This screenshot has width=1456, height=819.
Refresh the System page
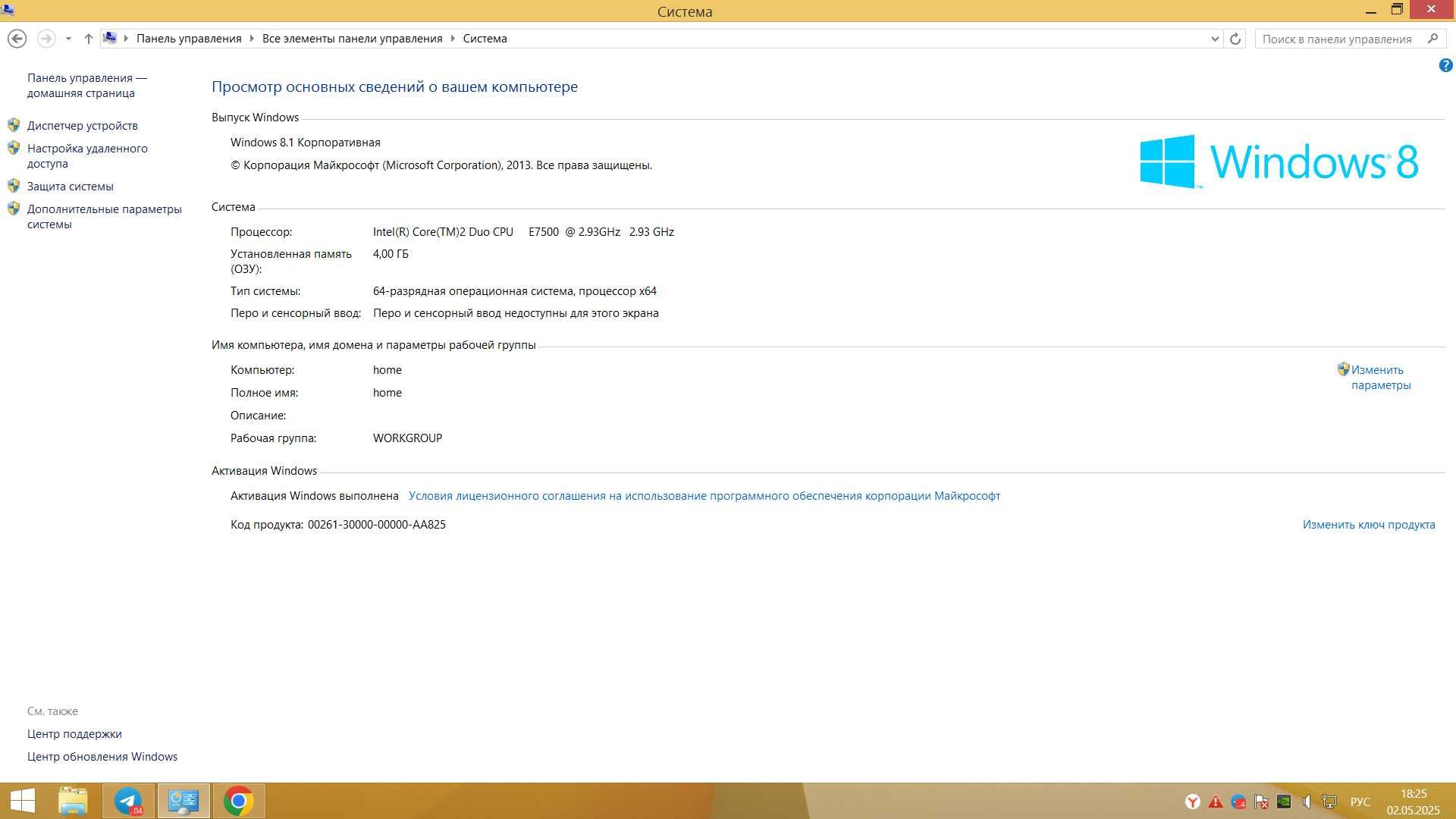coord(1235,39)
